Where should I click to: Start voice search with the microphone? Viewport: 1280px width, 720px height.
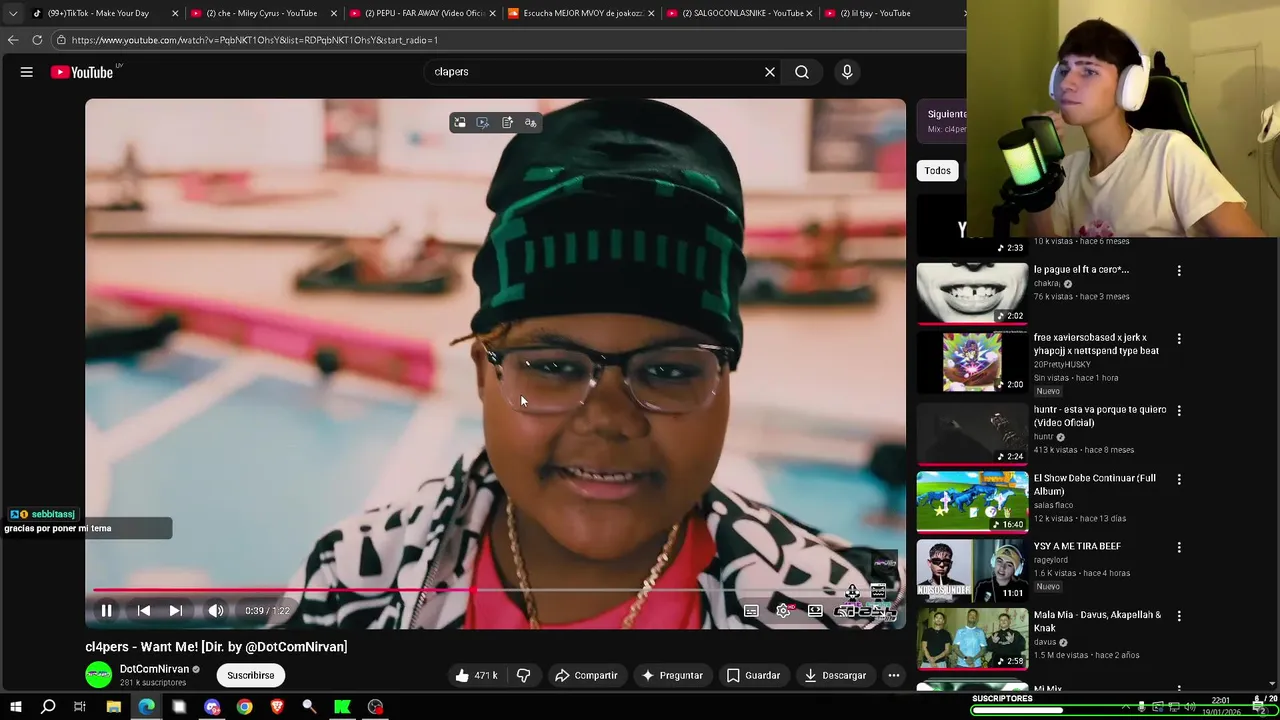click(x=847, y=72)
